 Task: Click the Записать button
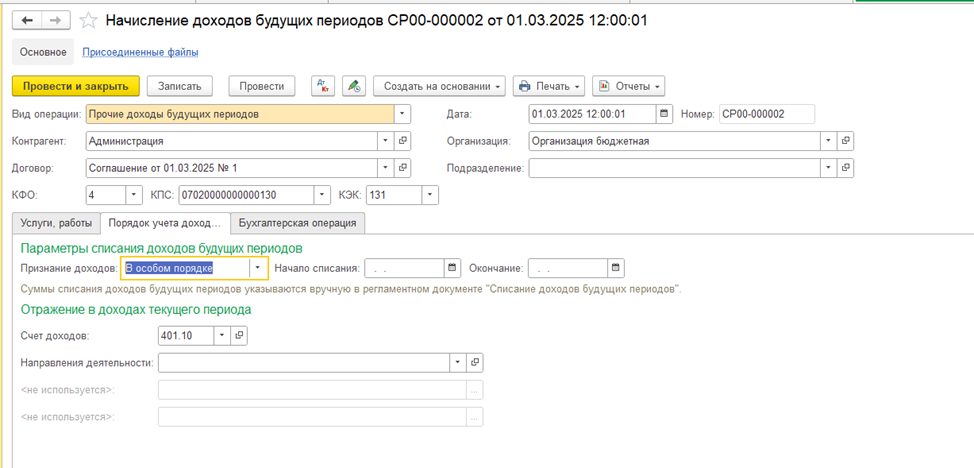coord(180,86)
